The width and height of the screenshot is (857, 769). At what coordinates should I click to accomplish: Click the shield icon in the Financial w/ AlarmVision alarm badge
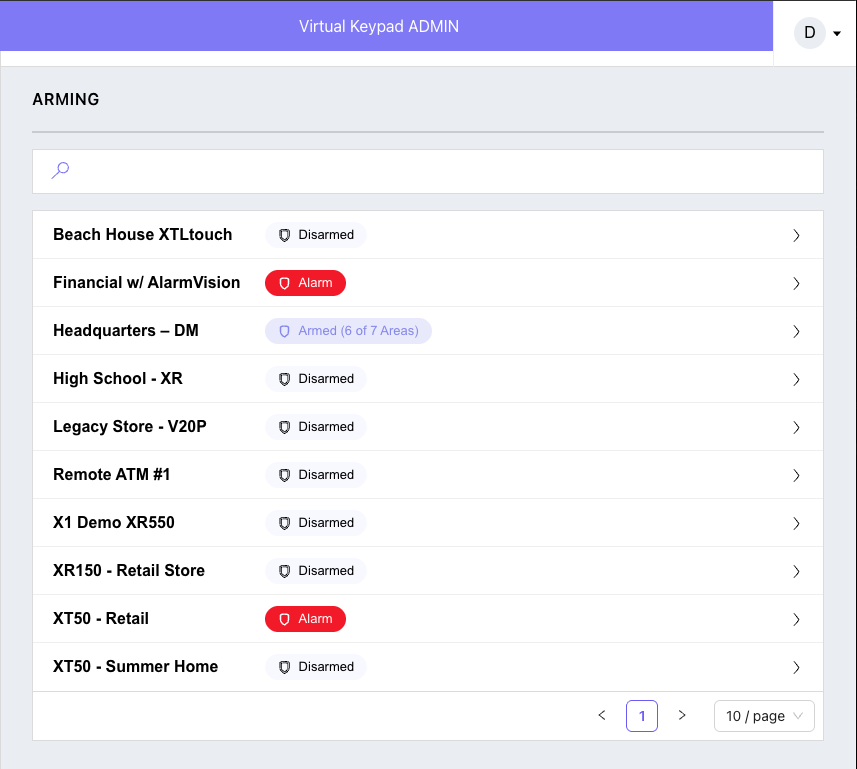[x=284, y=283]
